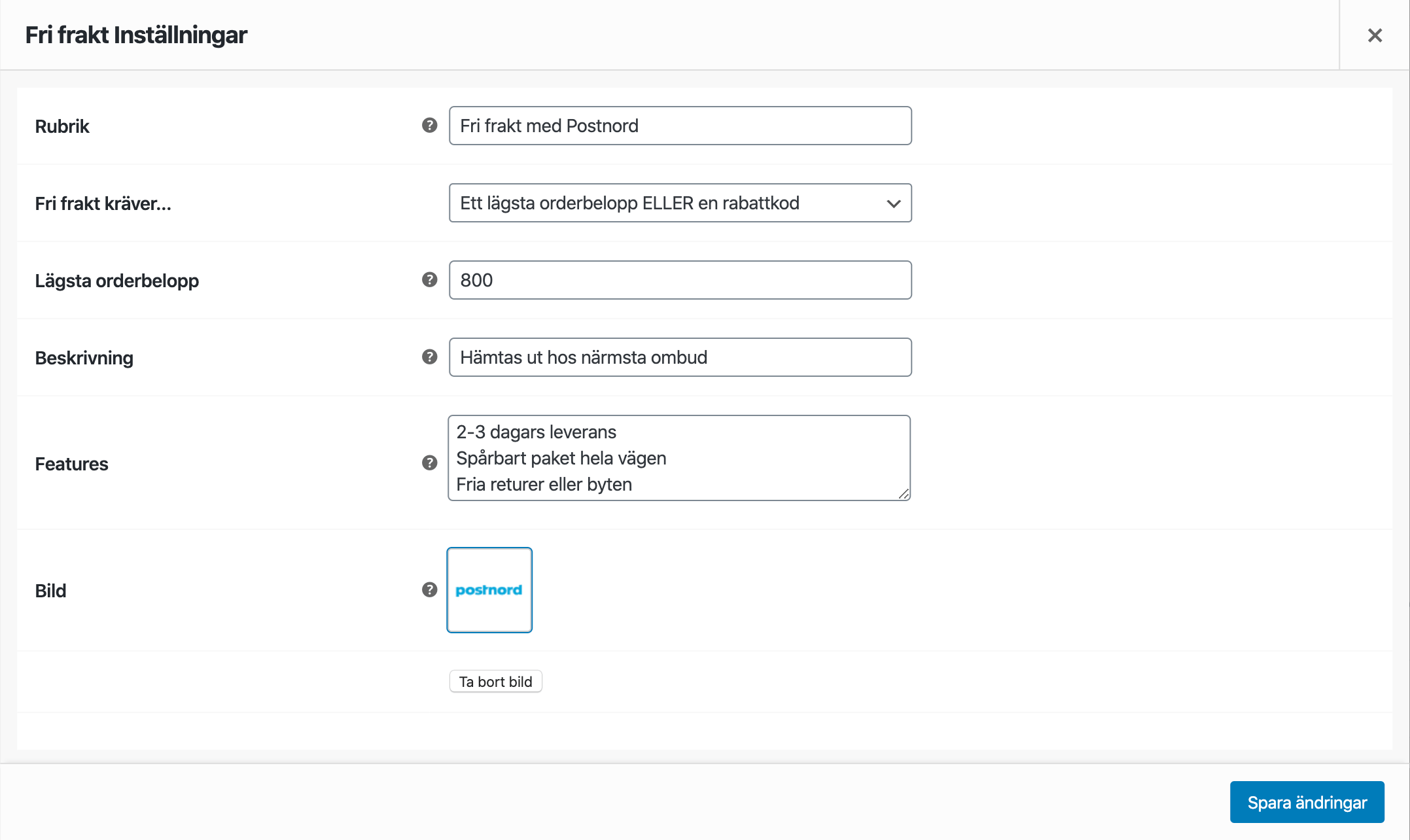Click into the Beskrivning input field

(x=680, y=357)
